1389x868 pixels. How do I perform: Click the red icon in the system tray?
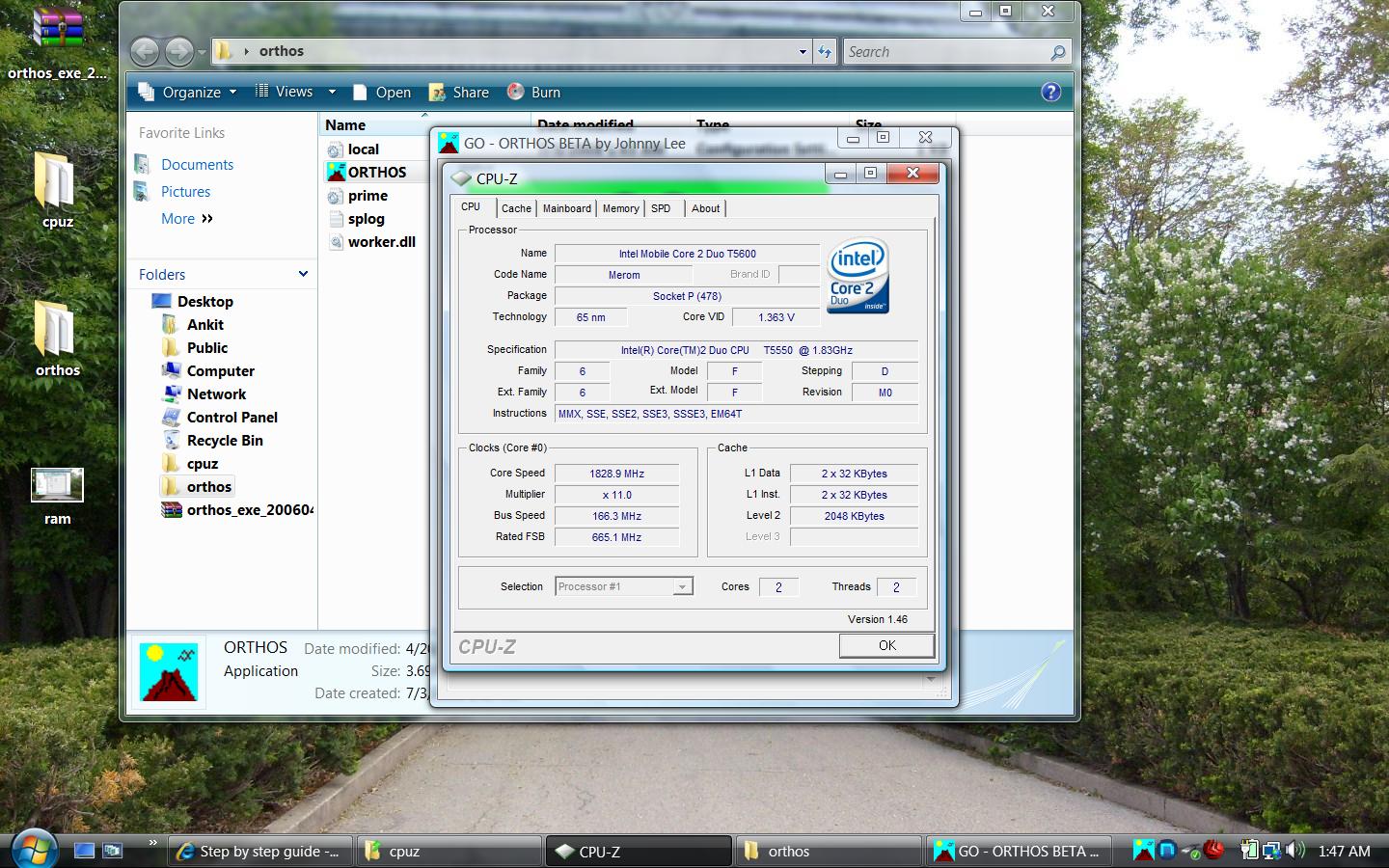[1213, 850]
